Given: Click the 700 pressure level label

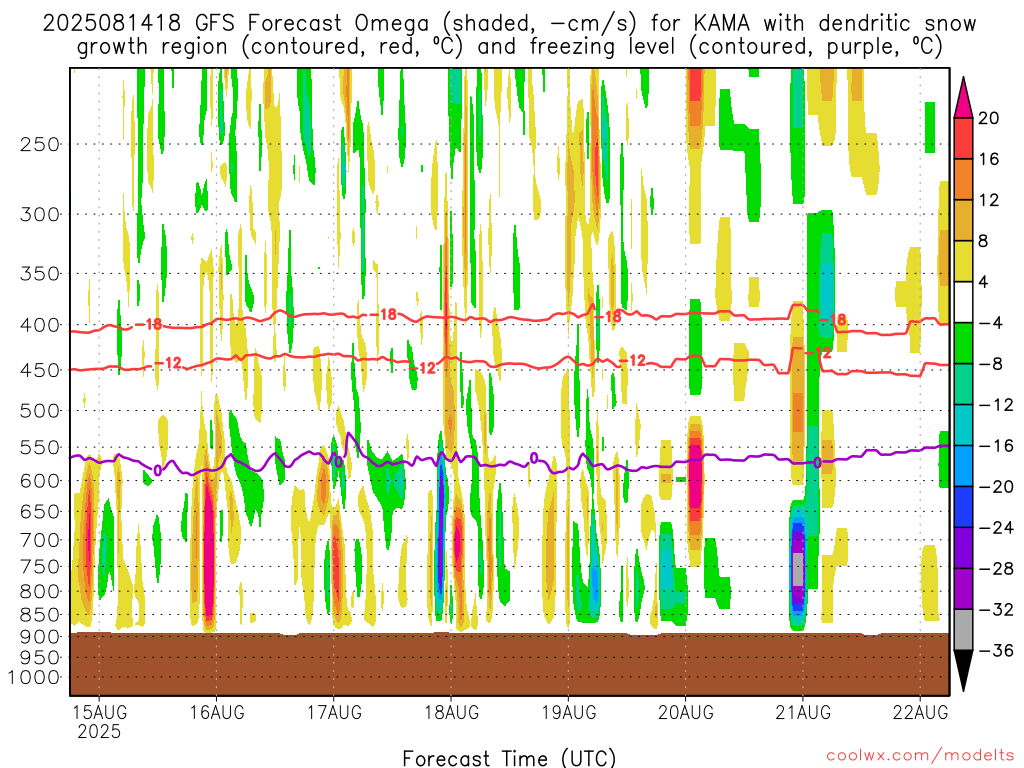Looking at the screenshot, I should pos(40,540).
